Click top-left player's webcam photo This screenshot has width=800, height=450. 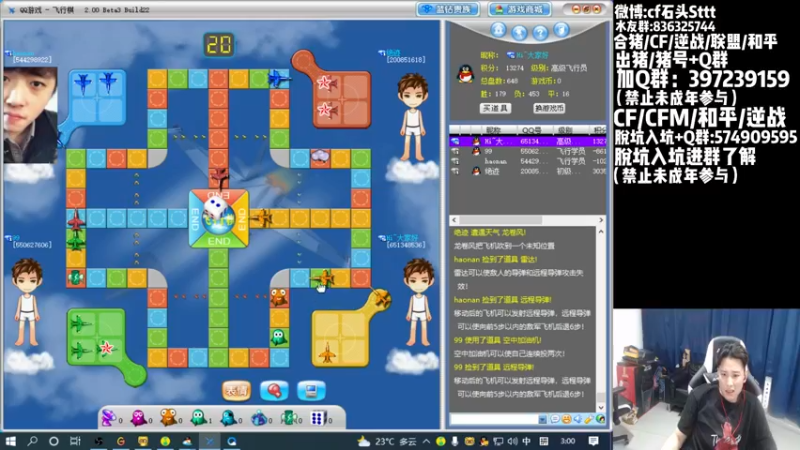coord(31,115)
